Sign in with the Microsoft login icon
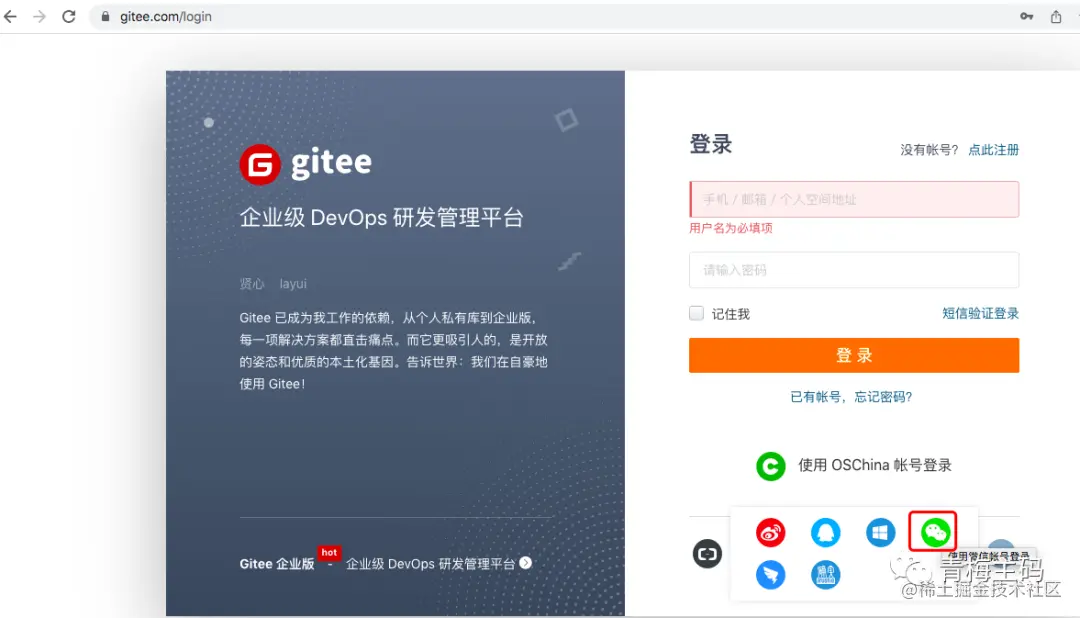Viewport: 1080px width, 618px height. click(880, 532)
